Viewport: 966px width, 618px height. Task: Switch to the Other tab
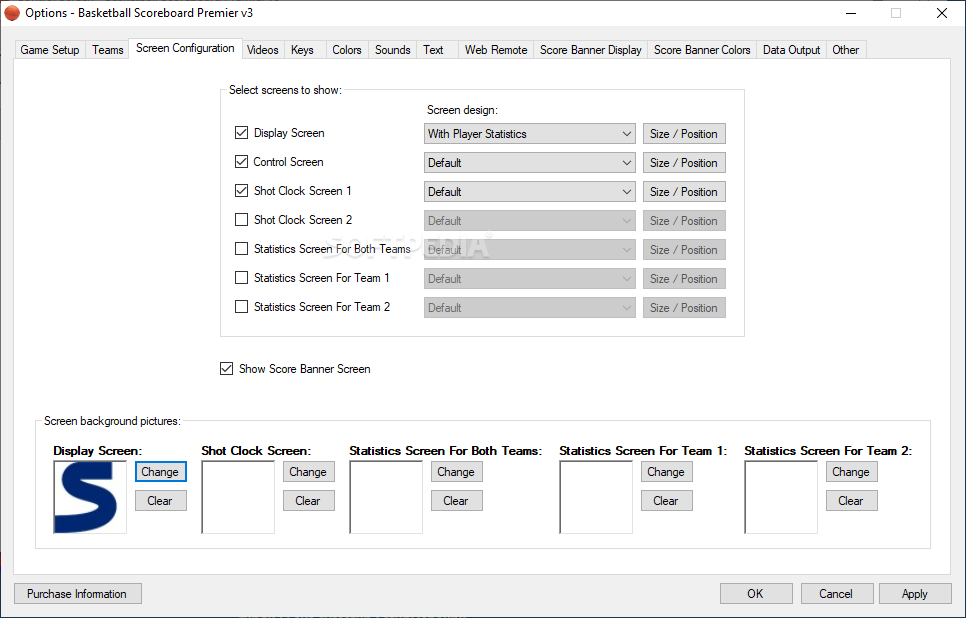tap(845, 50)
